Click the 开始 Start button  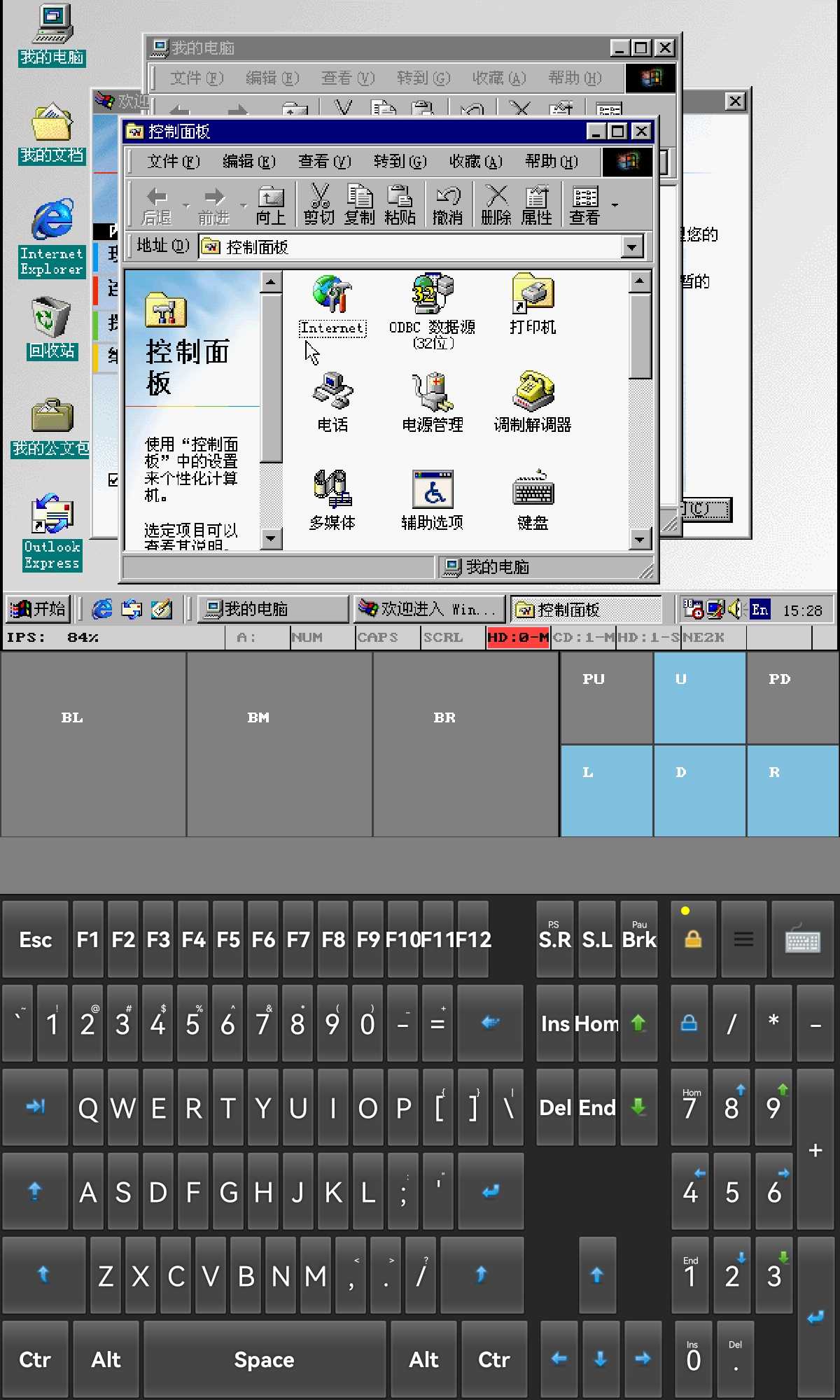pyautogui.click(x=38, y=609)
